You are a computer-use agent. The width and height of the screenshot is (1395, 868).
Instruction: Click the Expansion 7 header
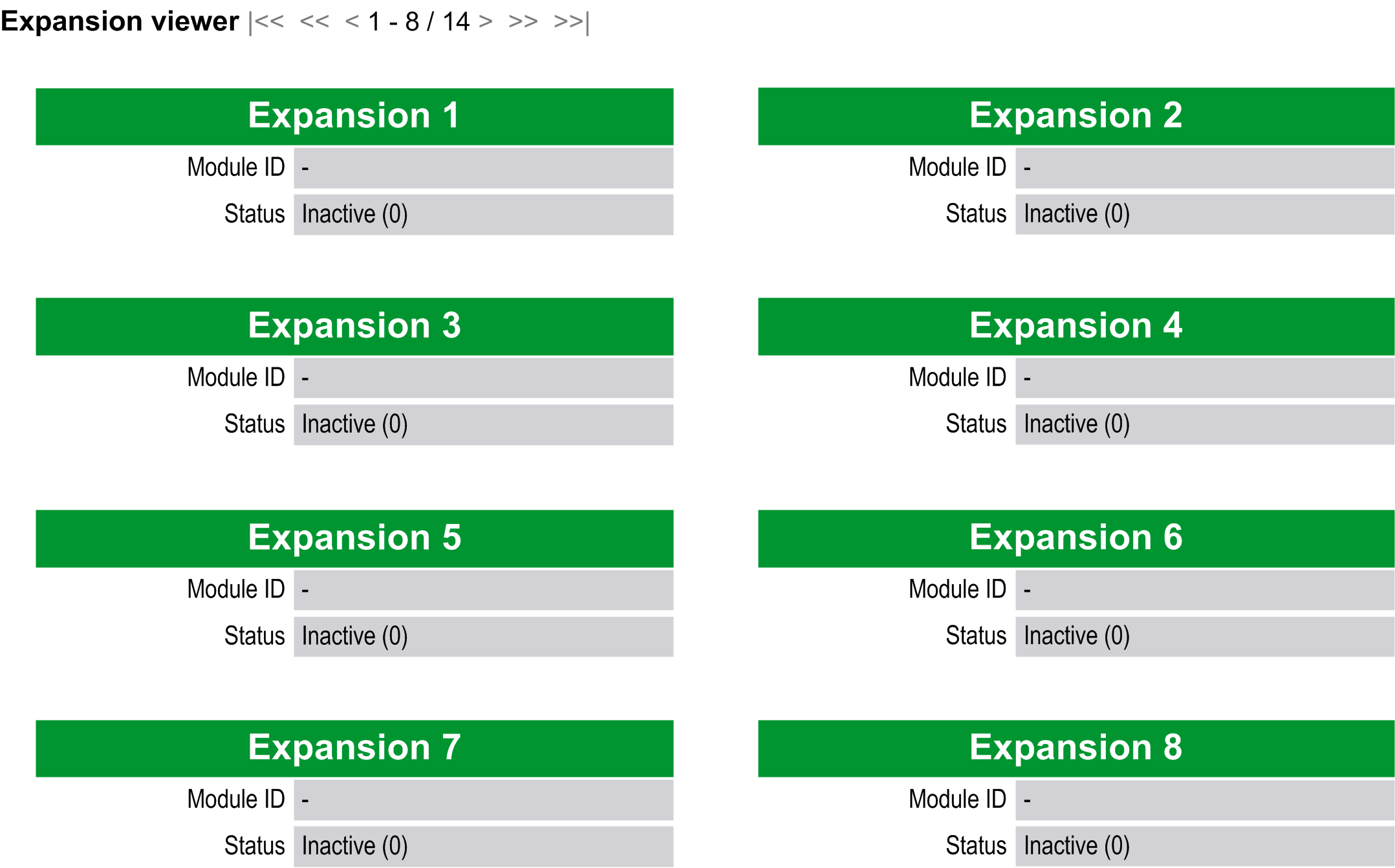354,748
